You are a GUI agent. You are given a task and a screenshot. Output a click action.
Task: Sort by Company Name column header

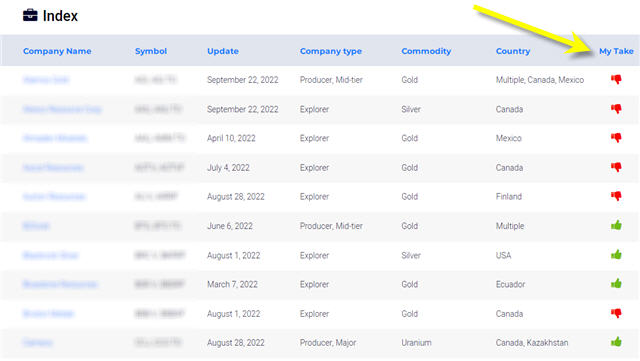tap(57, 51)
